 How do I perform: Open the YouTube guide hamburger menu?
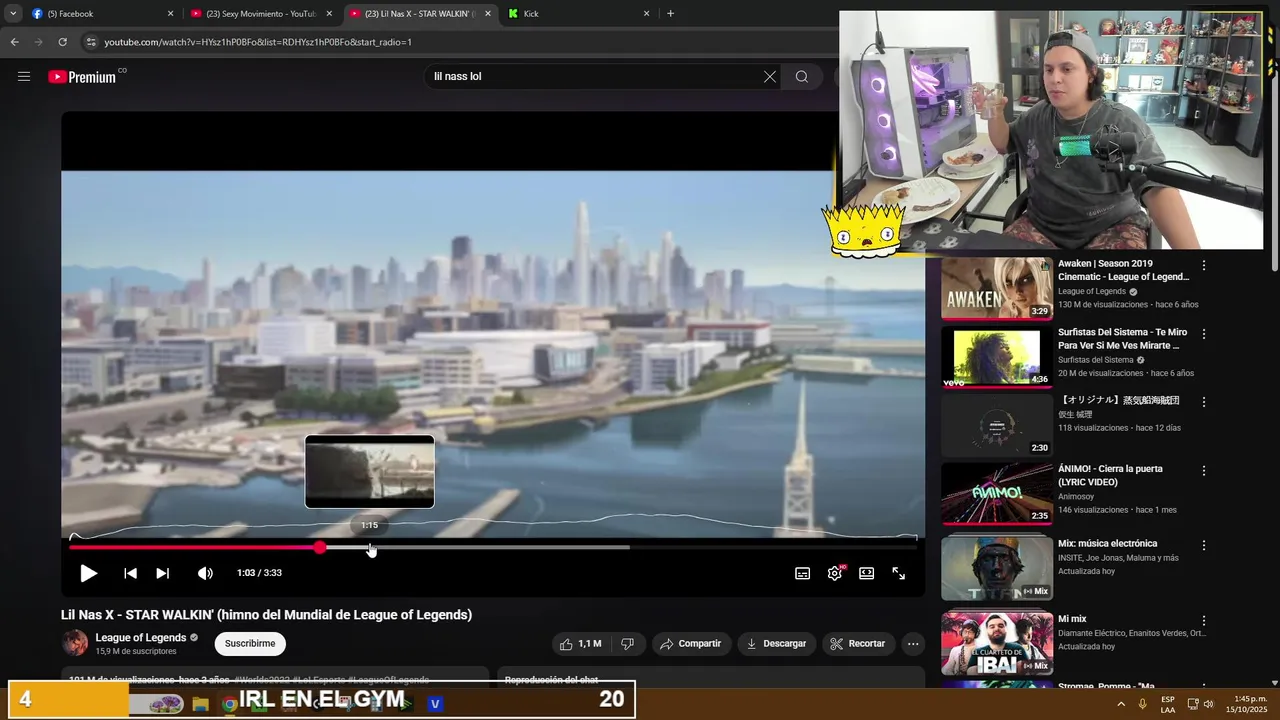pos(24,76)
